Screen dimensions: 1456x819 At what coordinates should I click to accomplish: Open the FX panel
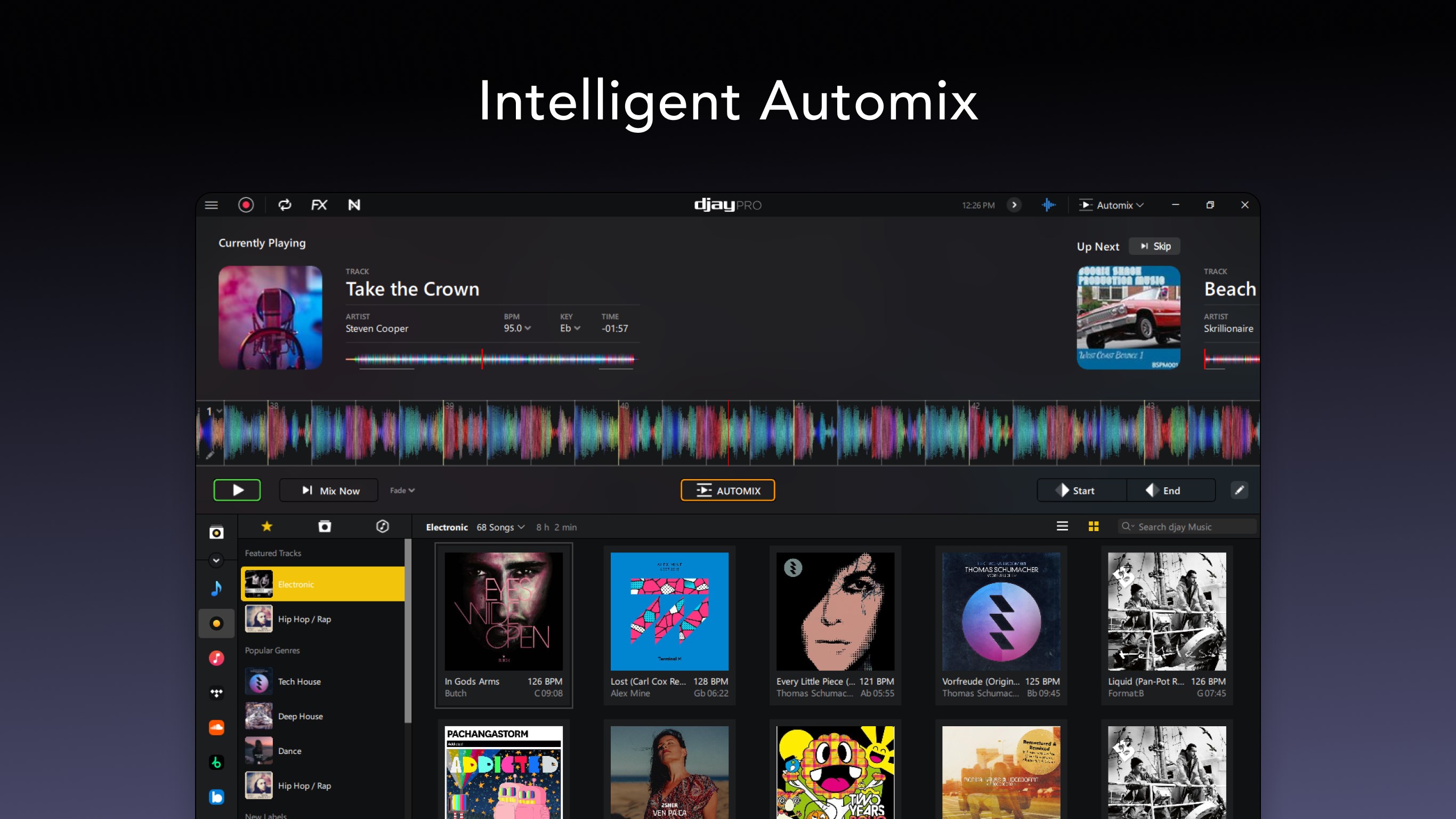point(318,205)
